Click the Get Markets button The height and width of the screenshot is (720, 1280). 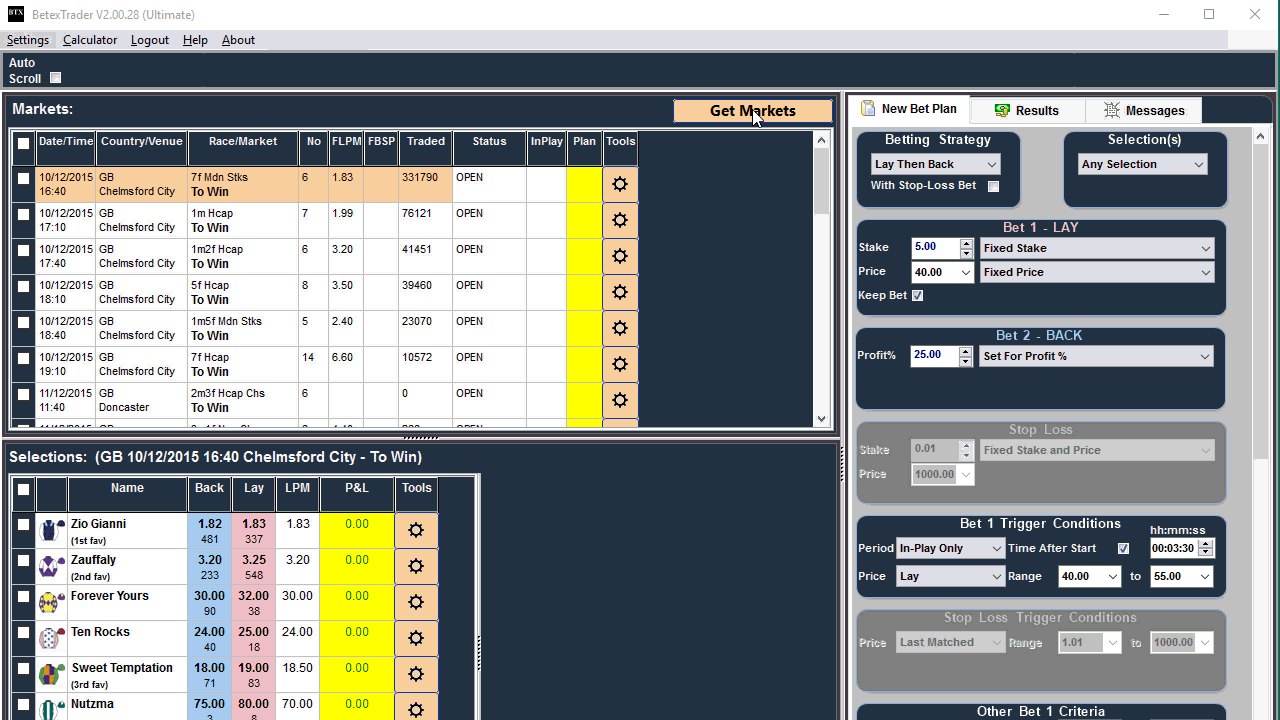752,111
